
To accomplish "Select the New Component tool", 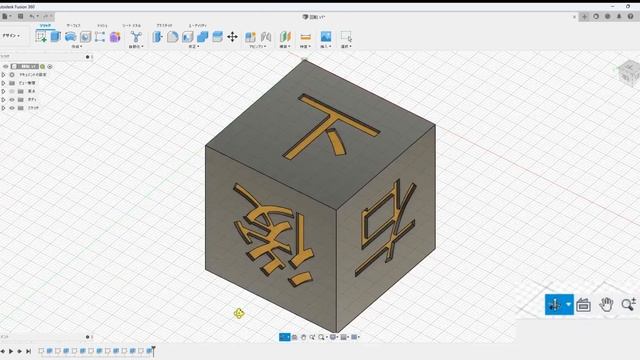I will tap(250, 37).
